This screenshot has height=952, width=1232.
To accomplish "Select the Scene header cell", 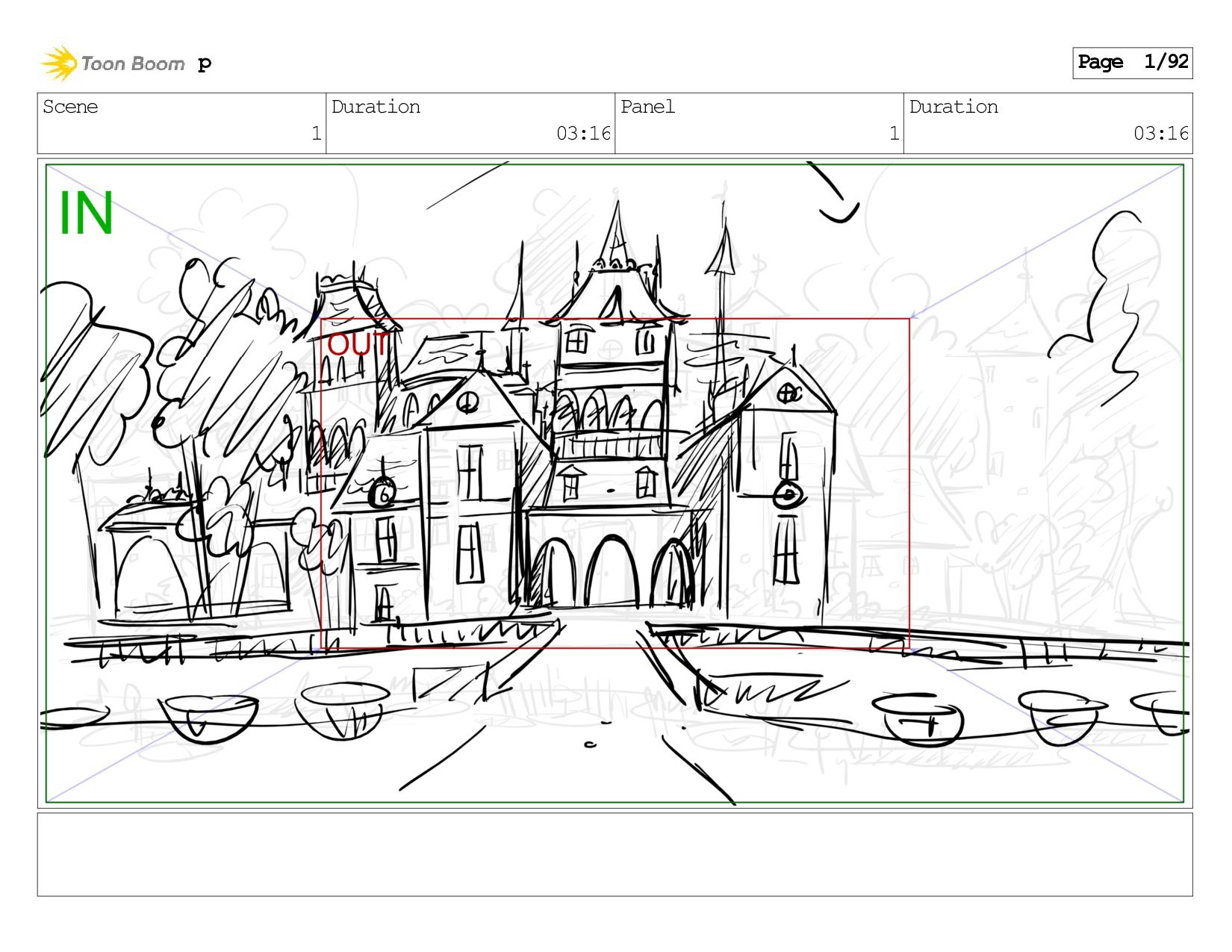I will pos(181,123).
